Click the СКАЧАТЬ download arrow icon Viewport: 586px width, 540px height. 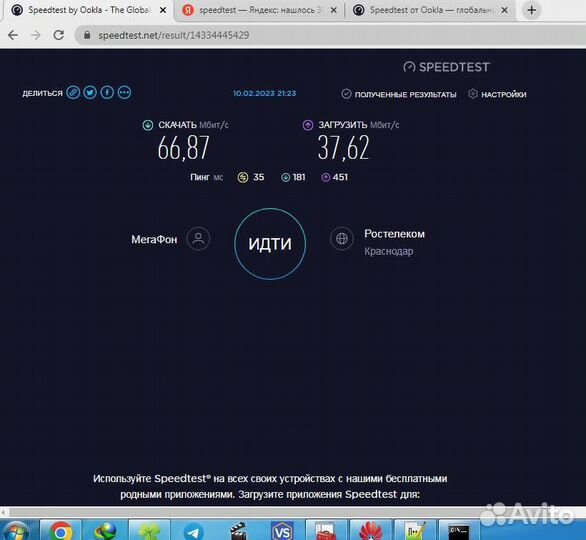coord(148,125)
